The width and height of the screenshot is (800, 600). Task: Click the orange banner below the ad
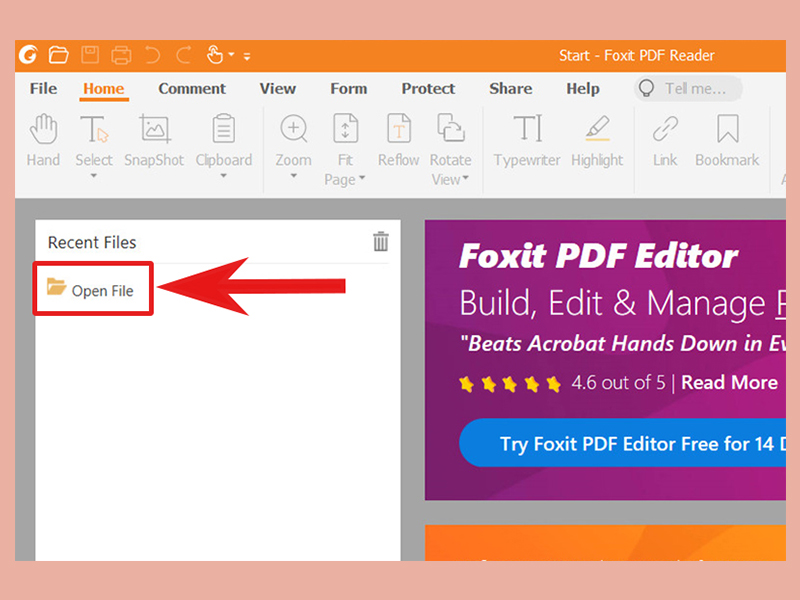click(605, 543)
